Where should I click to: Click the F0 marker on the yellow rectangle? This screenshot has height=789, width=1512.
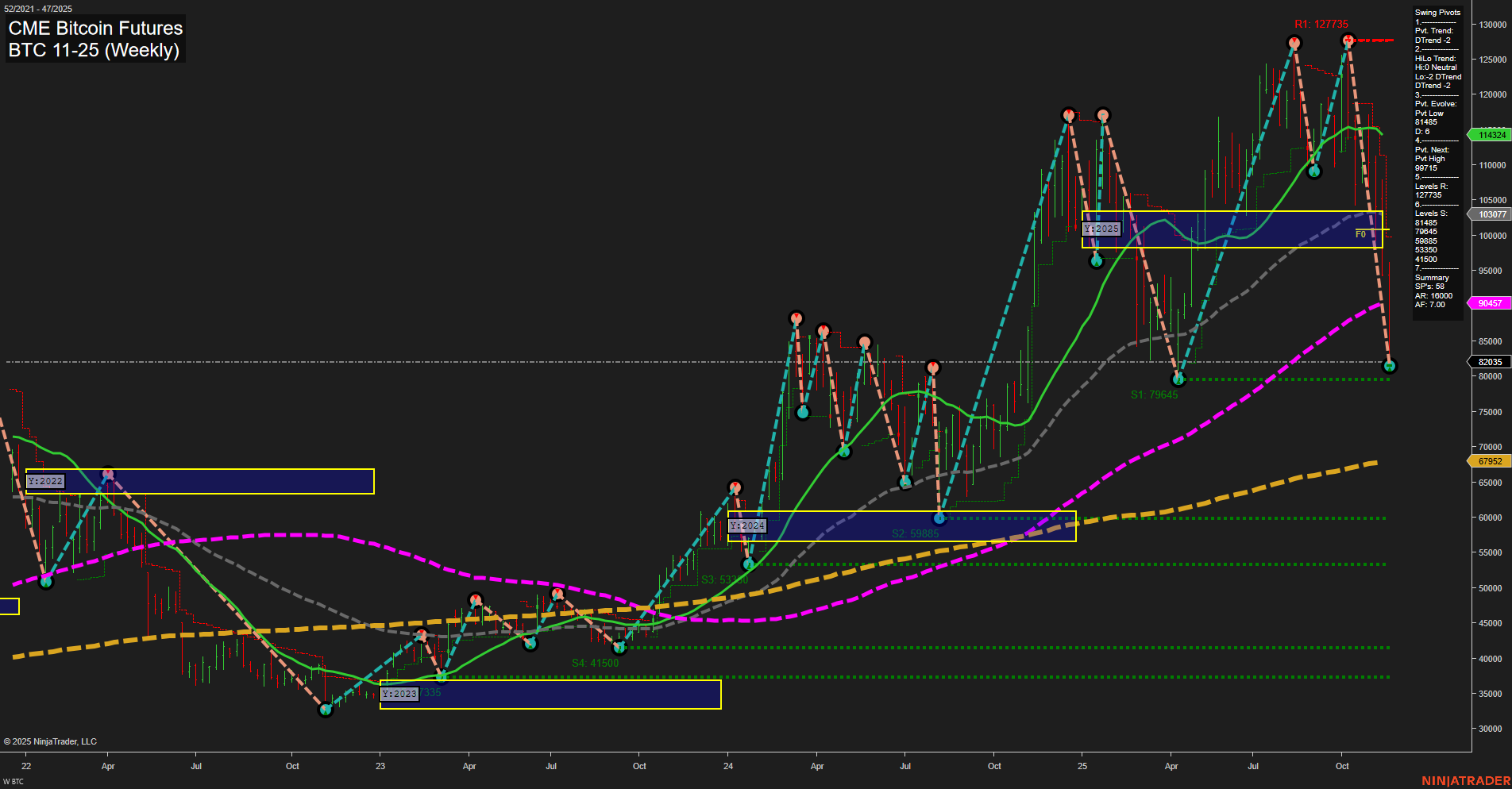point(1363,233)
